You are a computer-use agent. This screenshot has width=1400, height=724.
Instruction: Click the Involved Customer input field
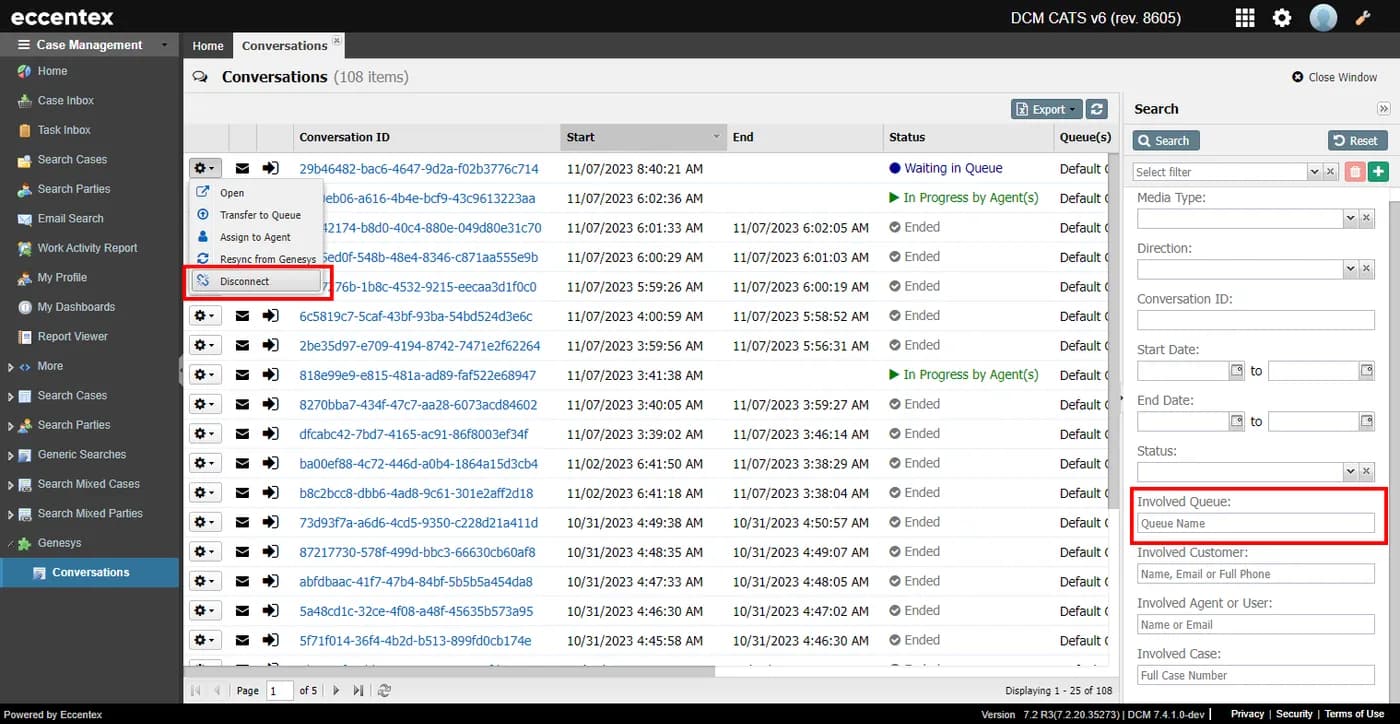(1256, 574)
